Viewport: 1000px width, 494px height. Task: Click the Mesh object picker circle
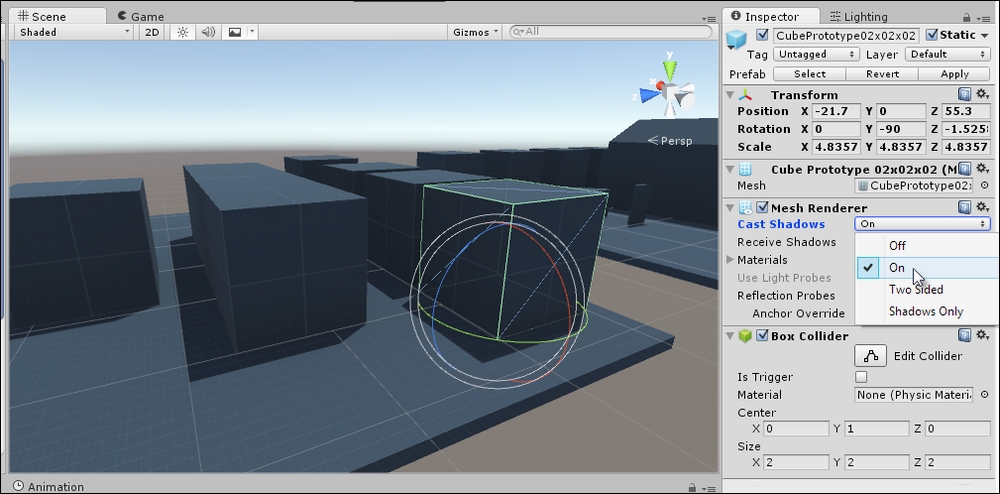click(x=984, y=186)
